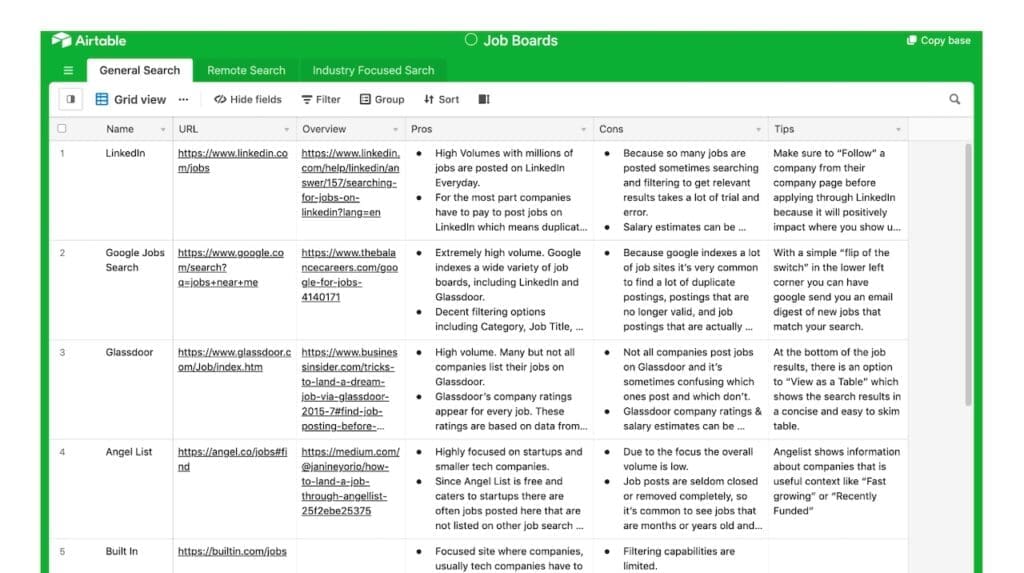Click the Angel List Tips cell
1024x573 pixels.
click(838, 489)
